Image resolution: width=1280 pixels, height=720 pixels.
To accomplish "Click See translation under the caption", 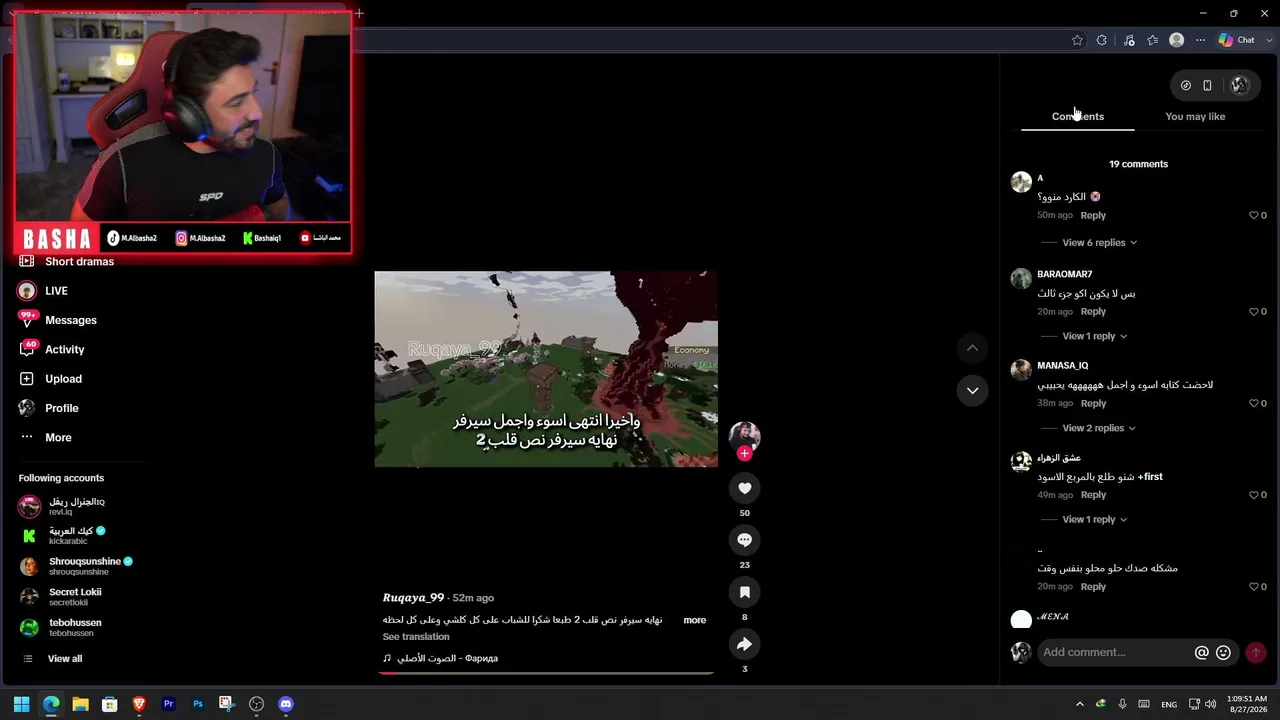I will pos(416,637).
